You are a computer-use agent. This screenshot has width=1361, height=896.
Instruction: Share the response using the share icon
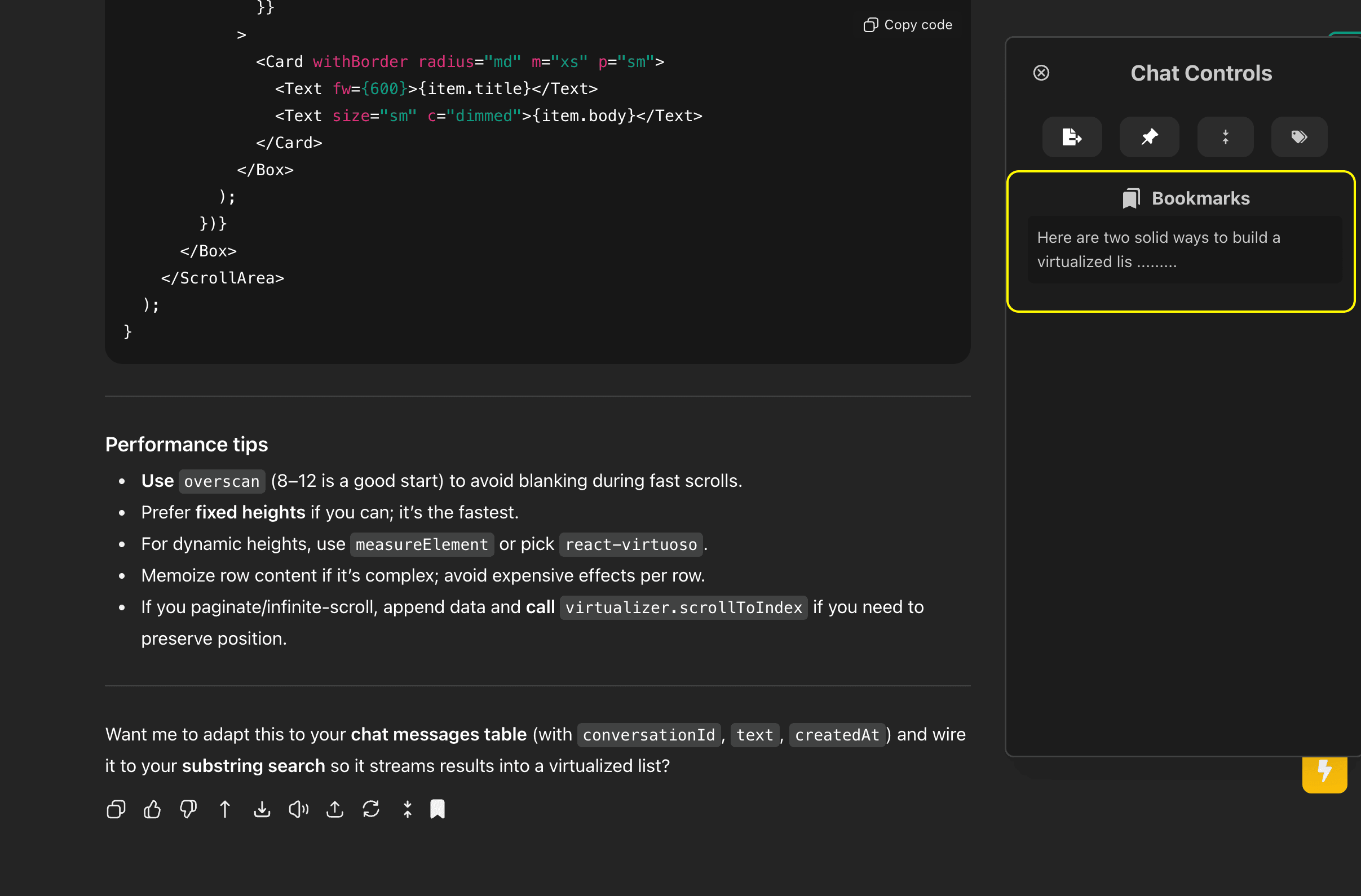click(x=334, y=809)
